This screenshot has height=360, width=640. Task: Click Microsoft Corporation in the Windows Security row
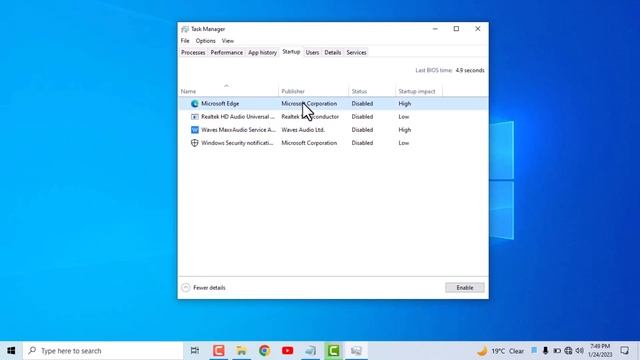pyautogui.click(x=309, y=143)
